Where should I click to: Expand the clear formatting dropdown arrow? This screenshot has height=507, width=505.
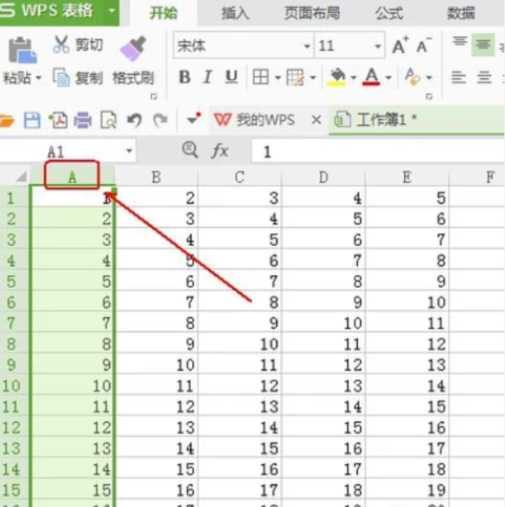coord(429,78)
